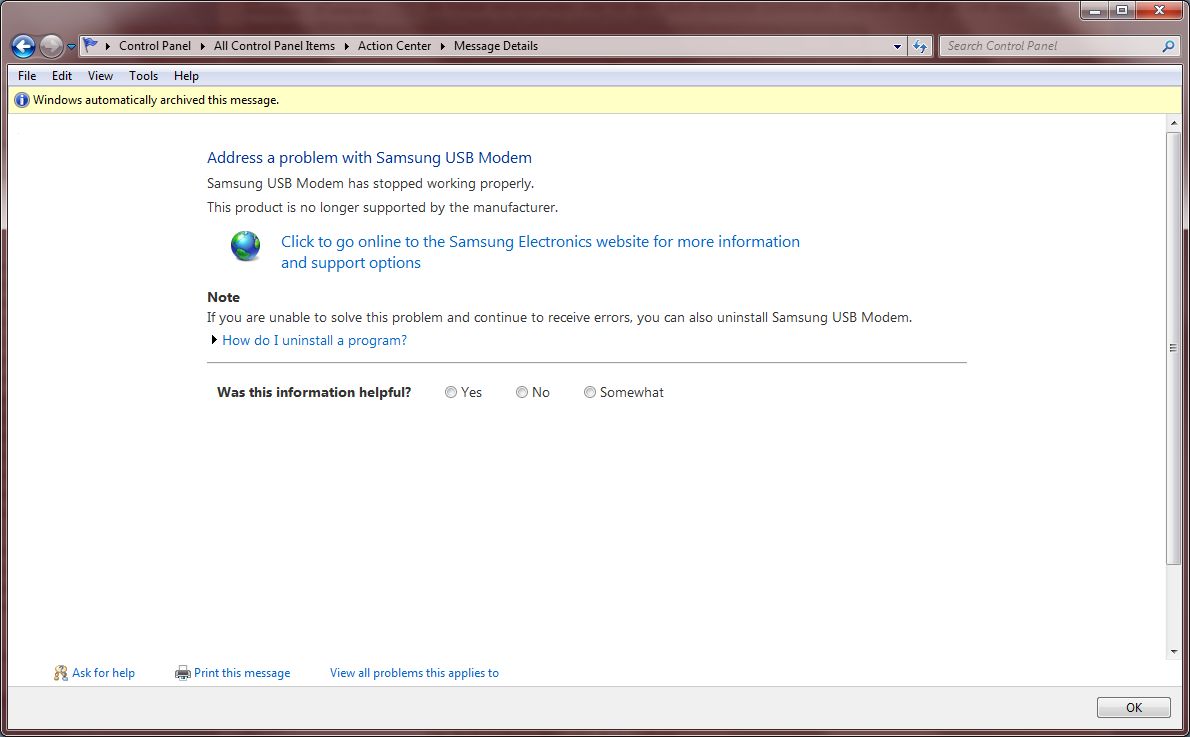Expand How do I uninstall a program triangle
The width and height of the screenshot is (1190, 737).
click(214, 339)
